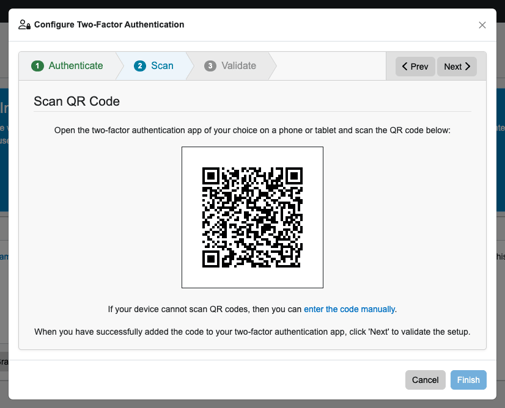Follow the enter the code manually link
This screenshot has height=408, width=505.
pos(349,309)
